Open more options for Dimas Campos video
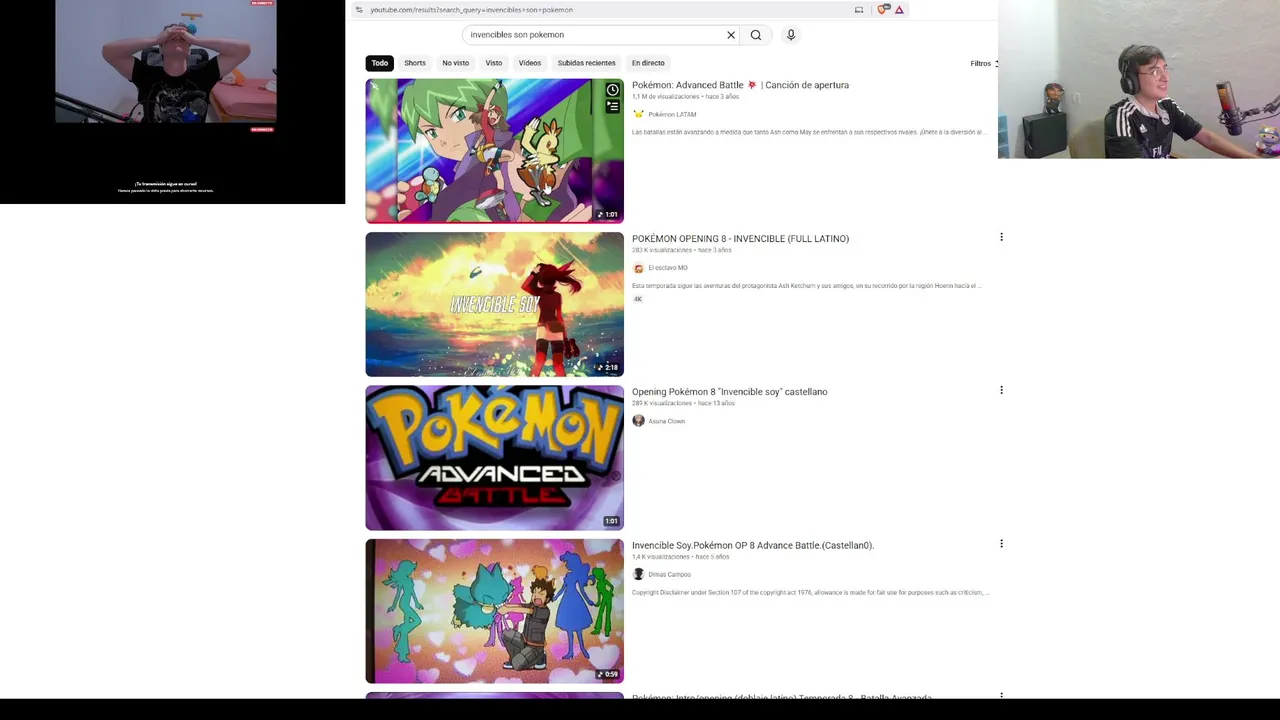The image size is (1280, 720). pos(1001,544)
